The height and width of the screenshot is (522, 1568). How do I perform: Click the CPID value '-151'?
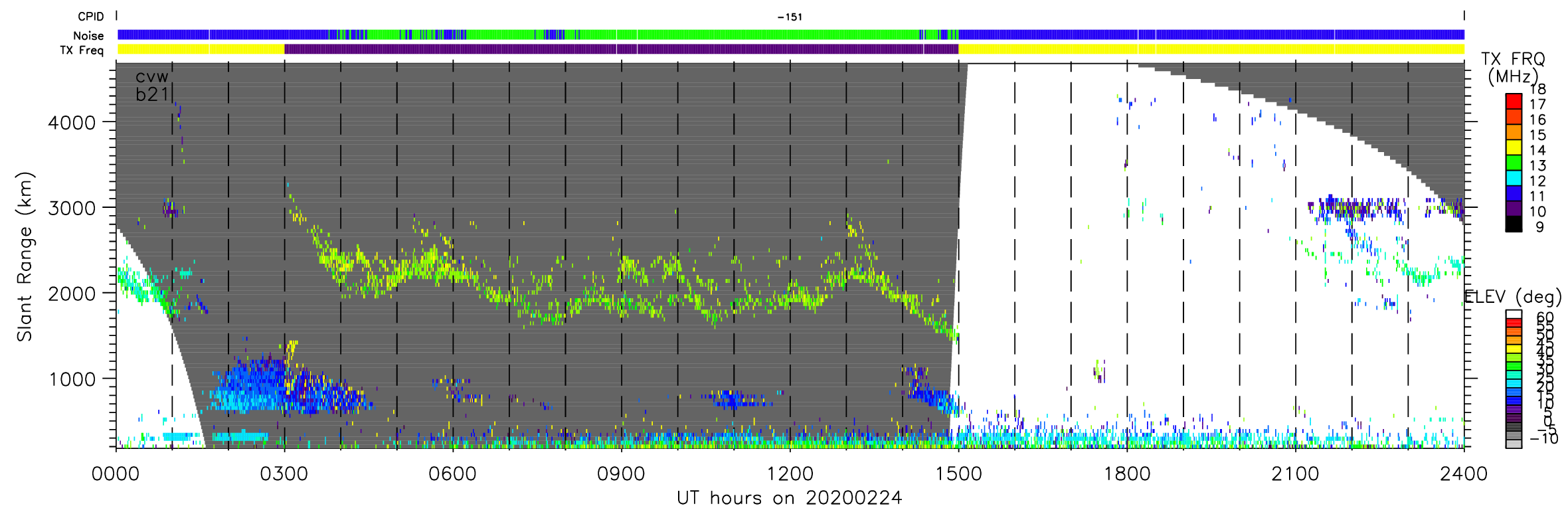(790, 17)
